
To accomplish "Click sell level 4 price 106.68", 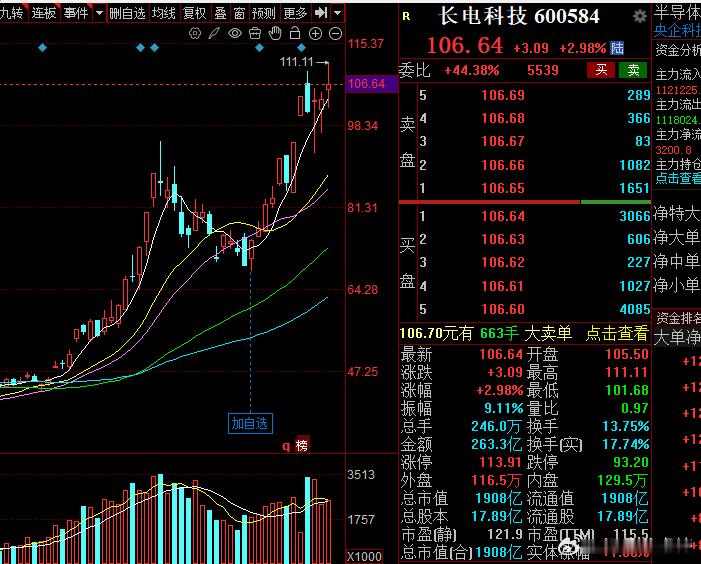I will click(x=503, y=118).
